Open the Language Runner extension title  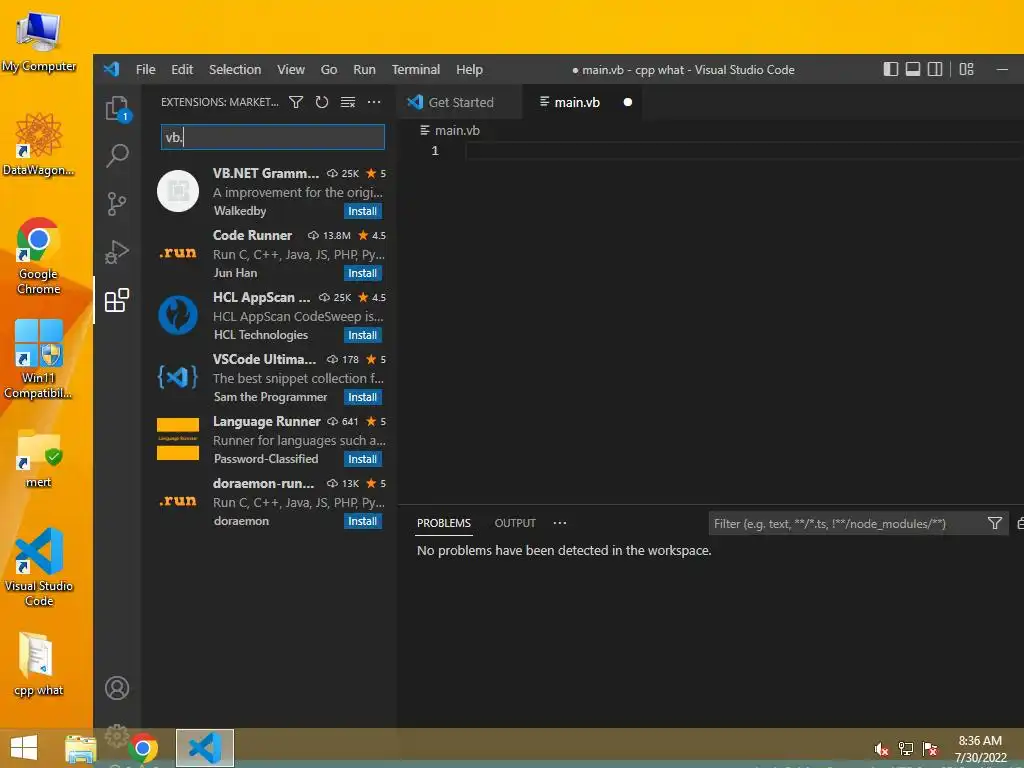267,421
